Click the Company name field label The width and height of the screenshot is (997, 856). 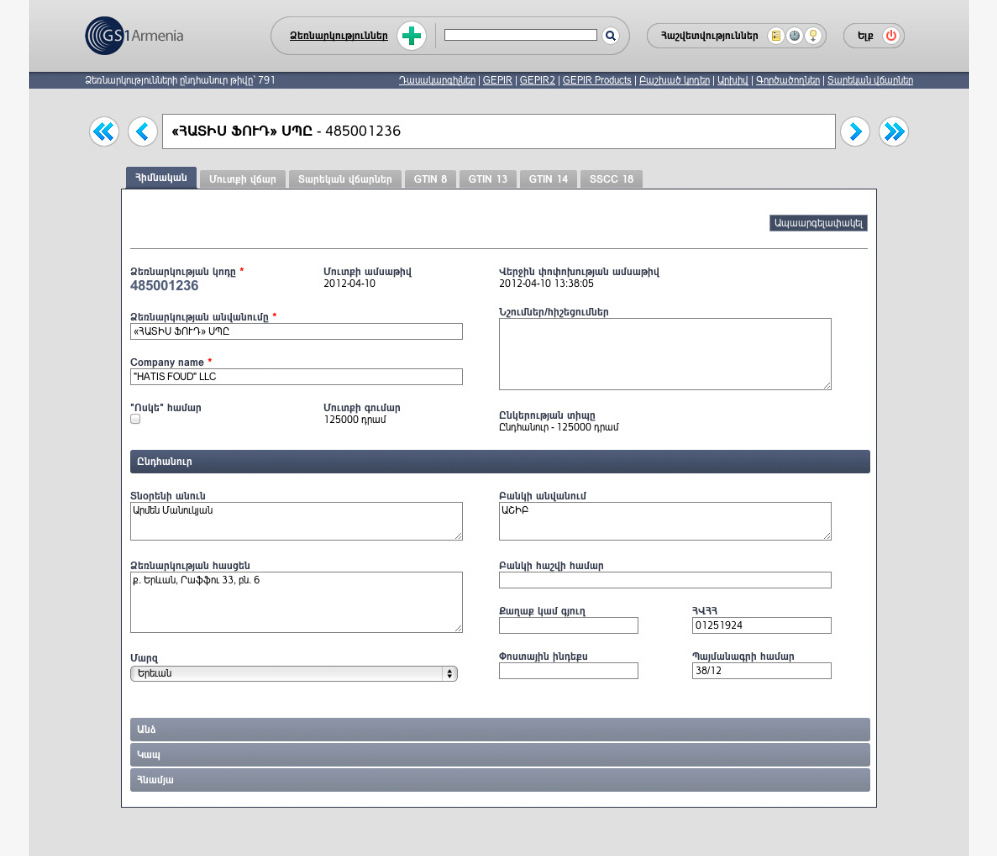(167, 362)
